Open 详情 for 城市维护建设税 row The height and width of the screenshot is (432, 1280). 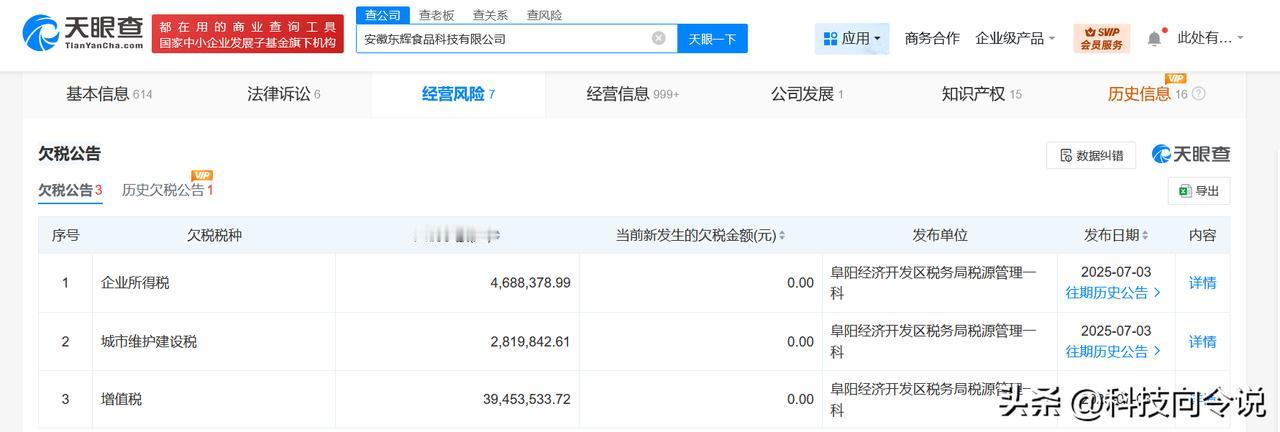pyautogui.click(x=1202, y=342)
